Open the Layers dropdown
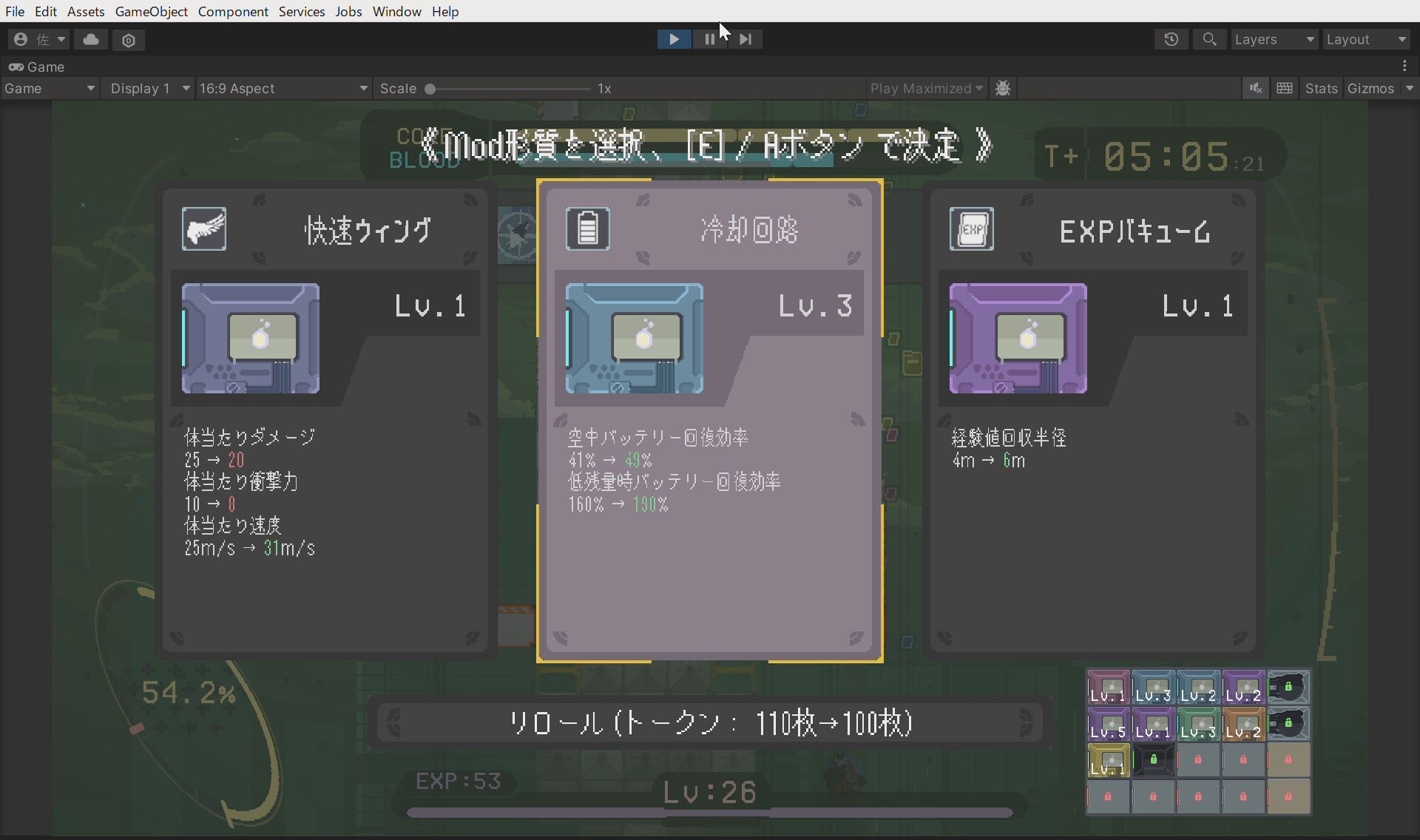The image size is (1420, 840). pos(1274,39)
